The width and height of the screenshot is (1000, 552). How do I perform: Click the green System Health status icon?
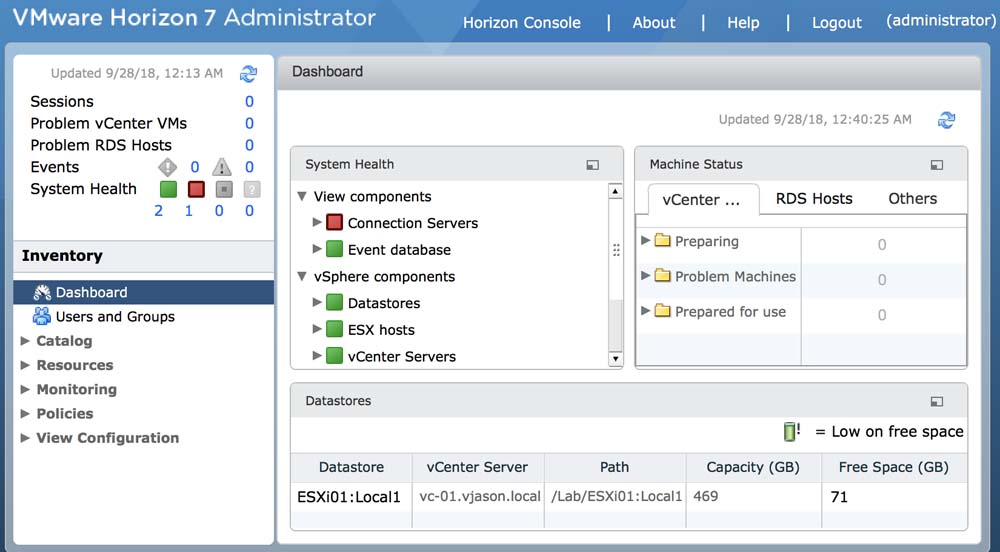[168, 189]
